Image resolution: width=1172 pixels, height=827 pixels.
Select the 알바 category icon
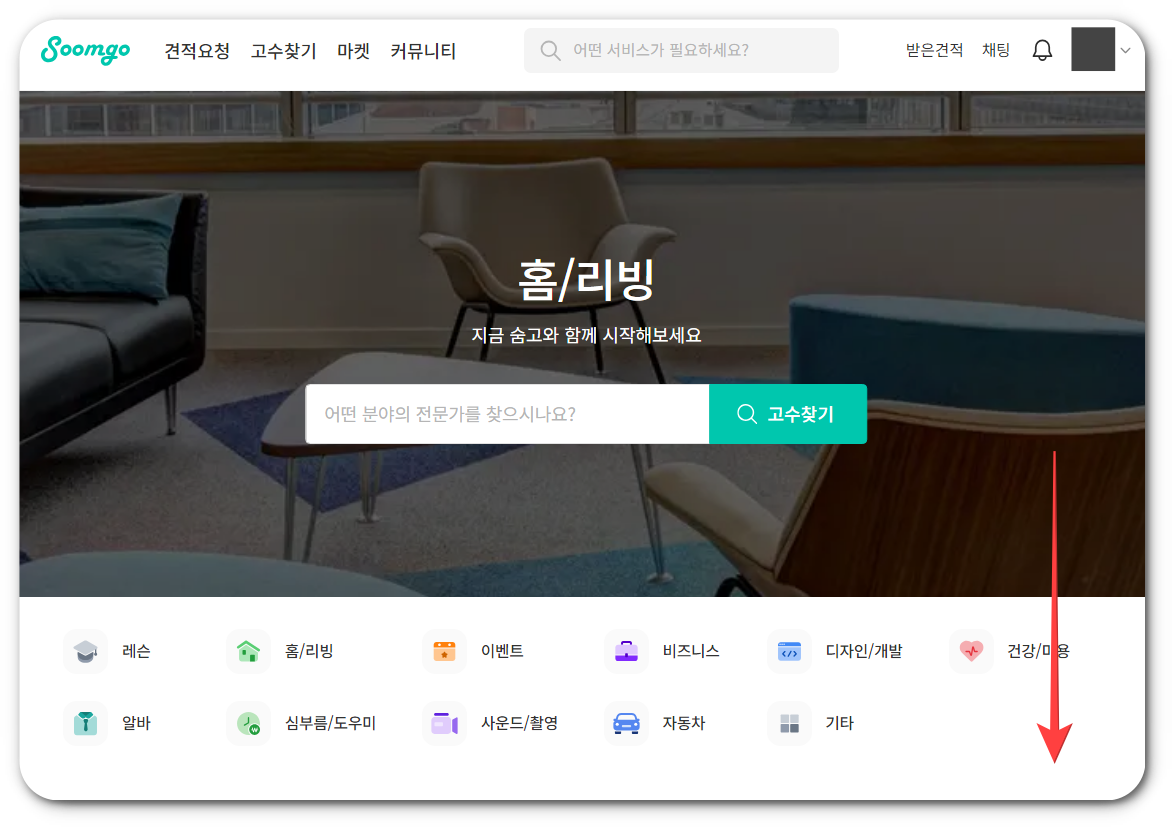click(x=85, y=723)
